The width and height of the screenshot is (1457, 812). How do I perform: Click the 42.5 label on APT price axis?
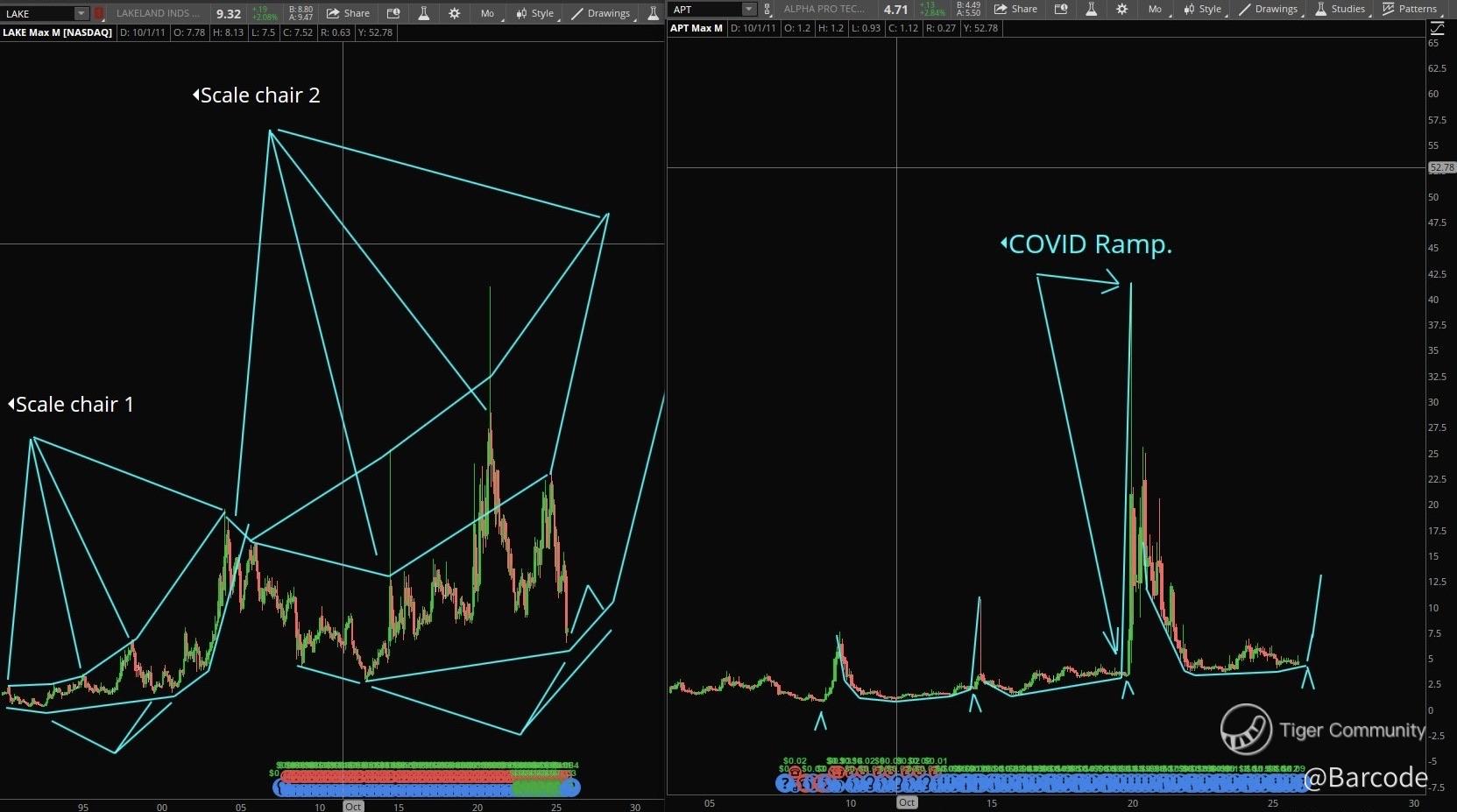1437,274
